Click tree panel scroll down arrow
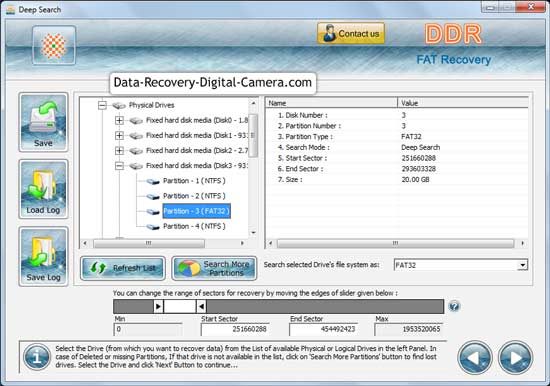The image size is (550, 386). [x=253, y=233]
